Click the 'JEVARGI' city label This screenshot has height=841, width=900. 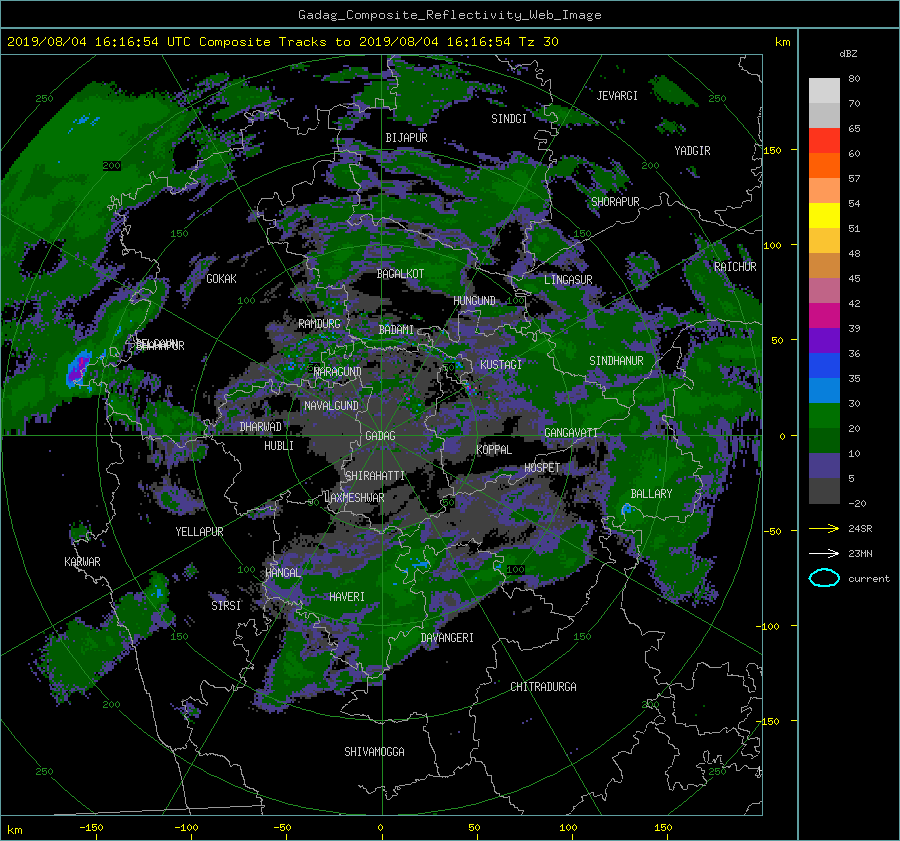click(617, 96)
